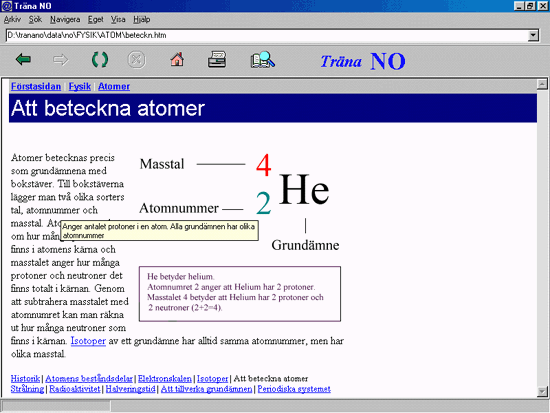This screenshot has width=550, height=413.
Task: Open the Atomens beståndsdelar link
Action: coord(89,379)
